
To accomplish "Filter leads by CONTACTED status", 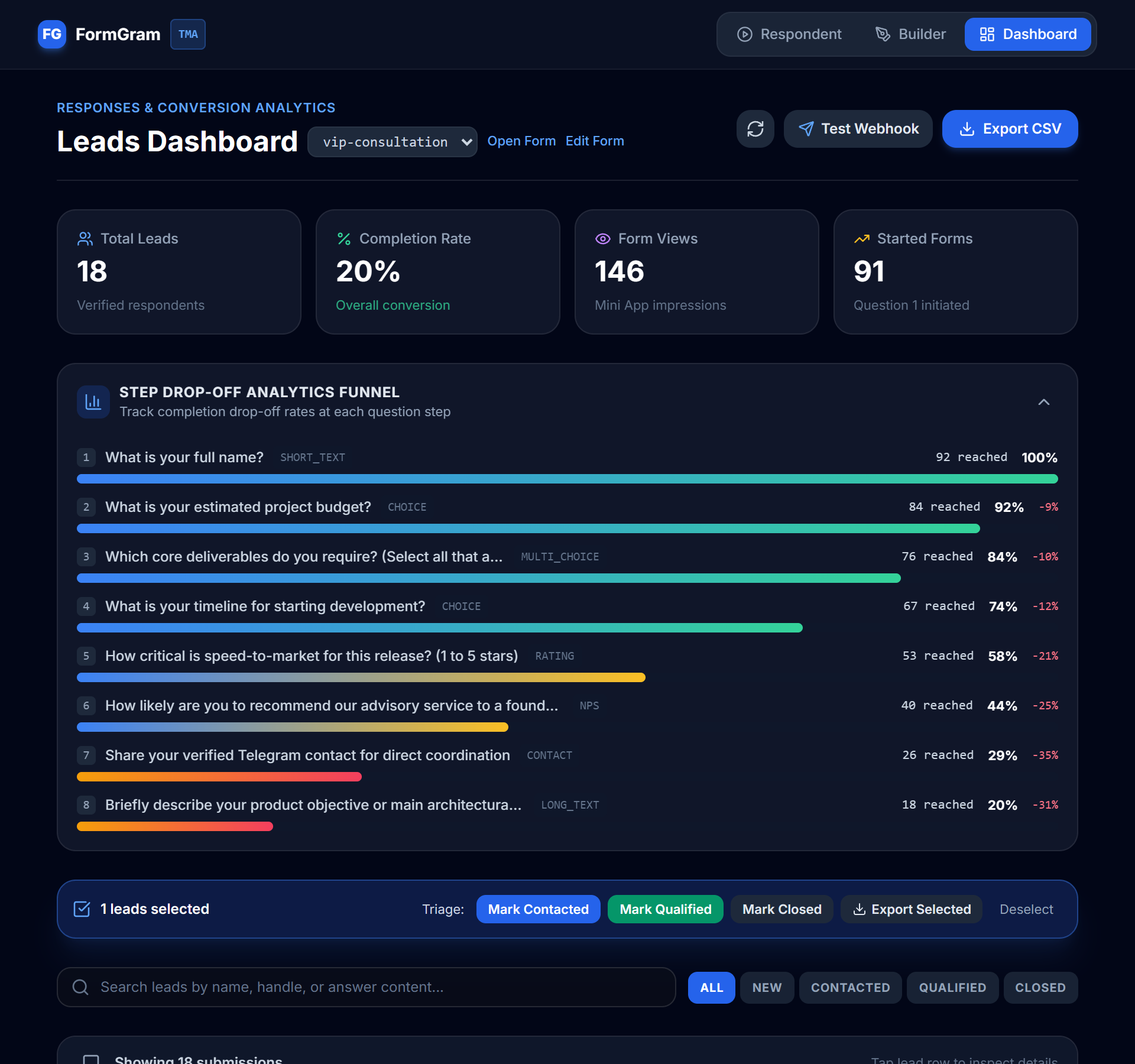I will pos(851,988).
